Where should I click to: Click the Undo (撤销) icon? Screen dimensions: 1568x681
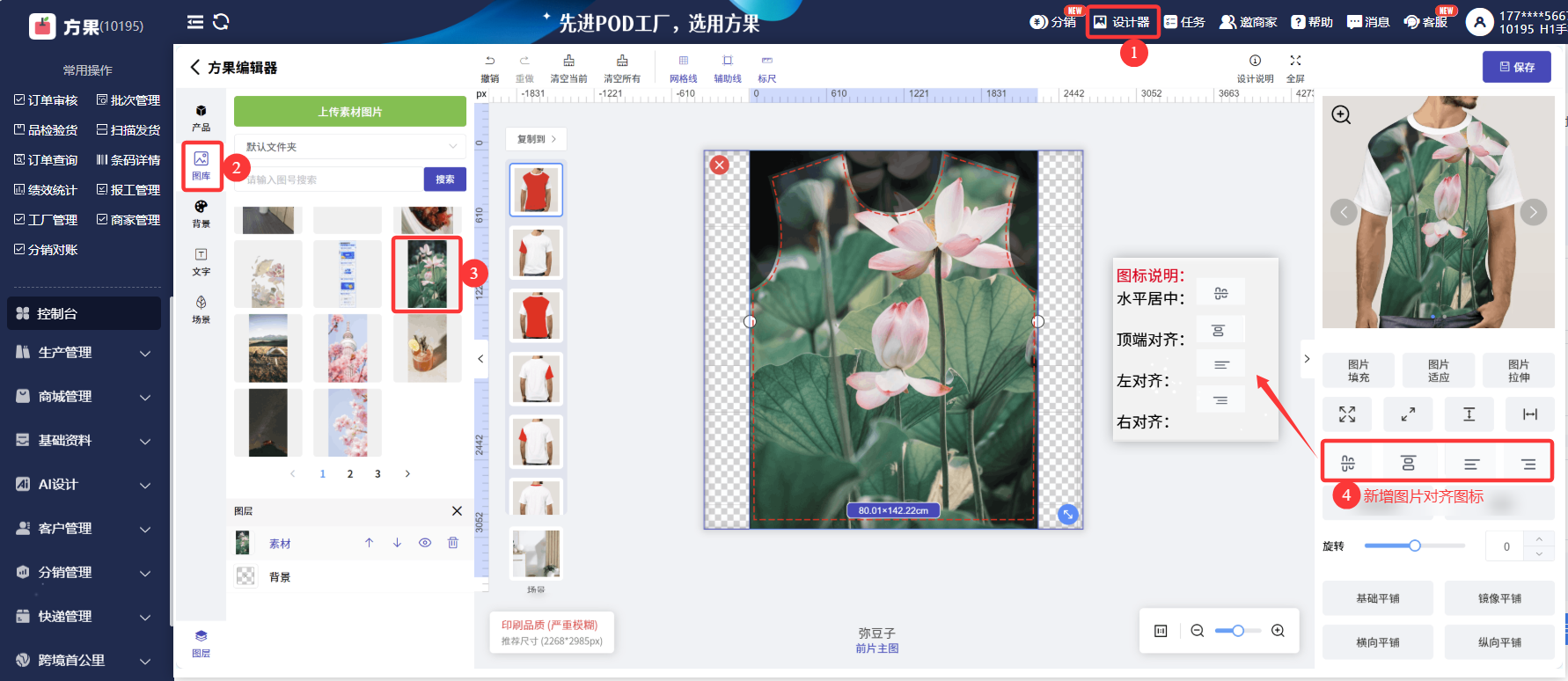click(x=489, y=61)
